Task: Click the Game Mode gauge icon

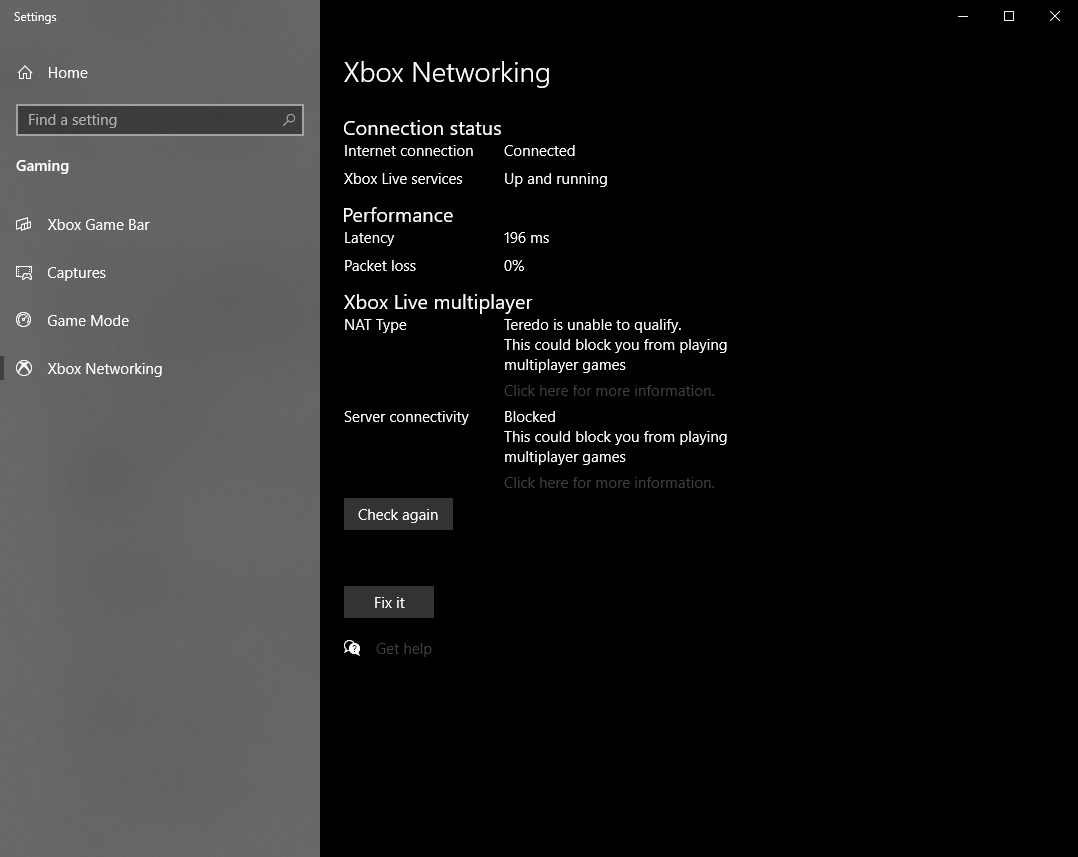Action: 25,321
